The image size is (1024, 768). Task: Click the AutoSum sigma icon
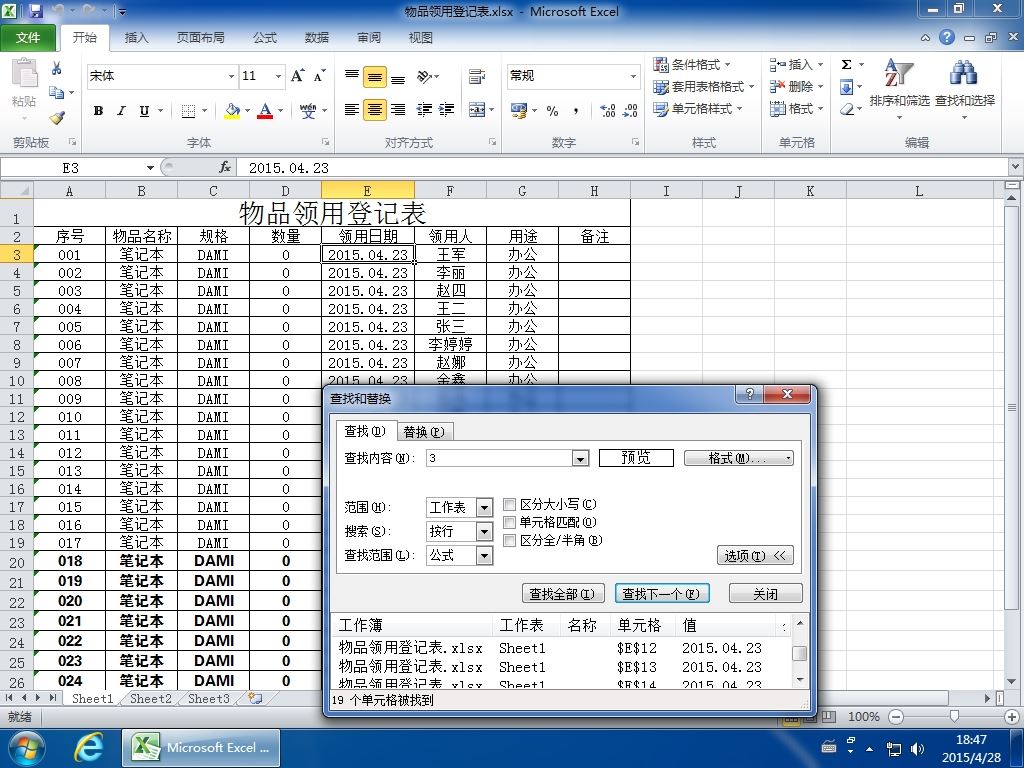[846, 64]
